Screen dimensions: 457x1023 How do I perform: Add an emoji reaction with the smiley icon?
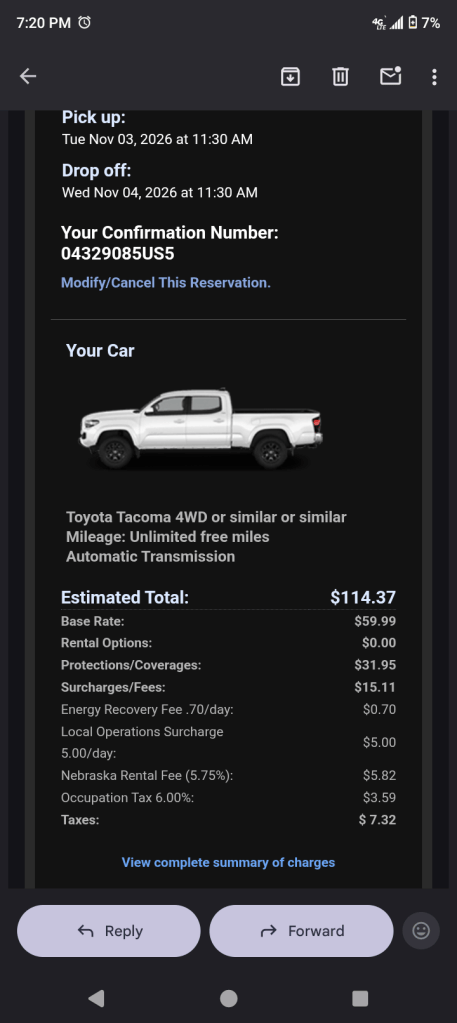(x=421, y=930)
